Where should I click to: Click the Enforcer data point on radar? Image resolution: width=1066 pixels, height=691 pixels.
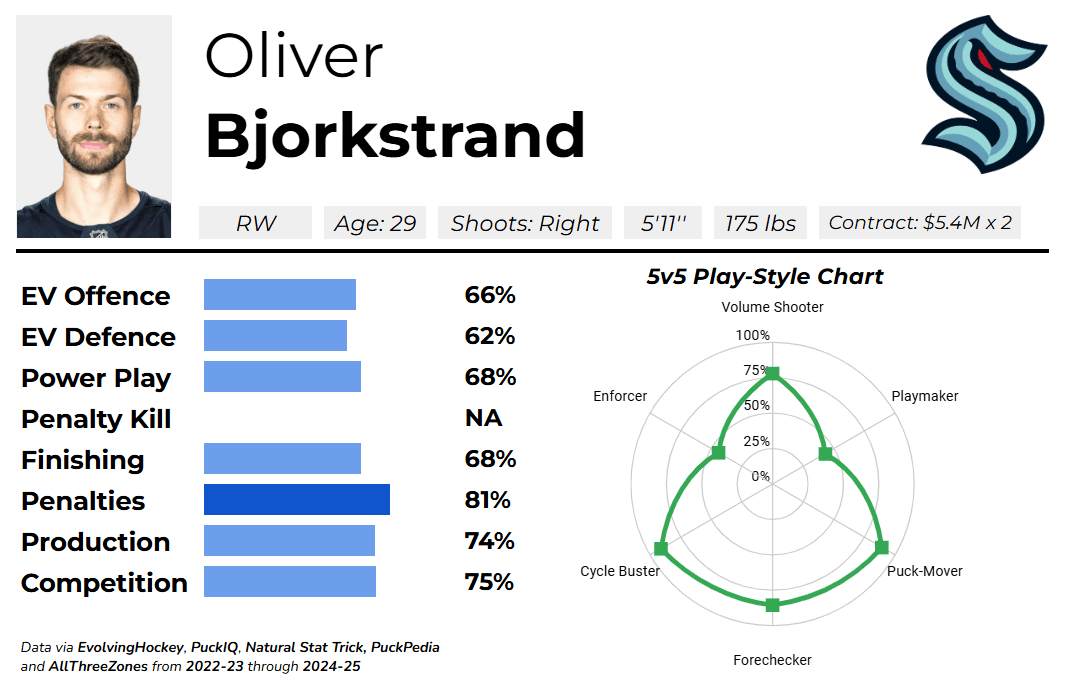coord(718,453)
